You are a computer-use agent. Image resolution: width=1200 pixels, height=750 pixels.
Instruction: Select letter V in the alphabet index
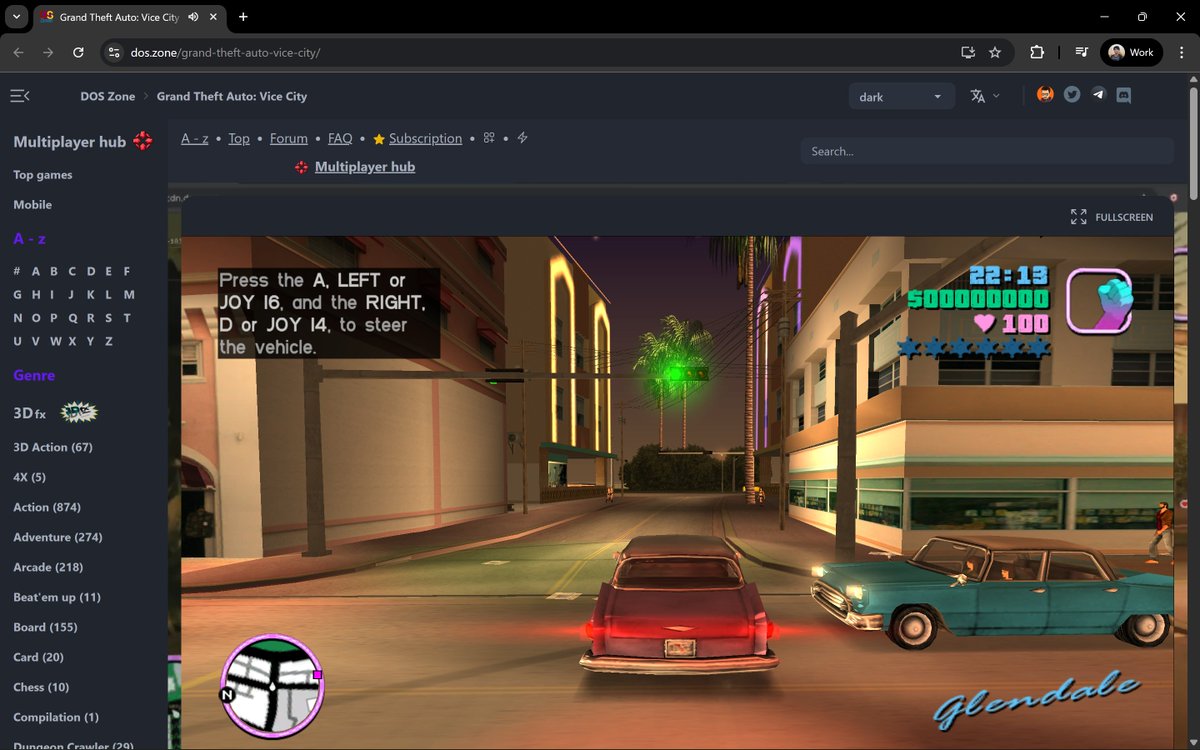pos(36,342)
